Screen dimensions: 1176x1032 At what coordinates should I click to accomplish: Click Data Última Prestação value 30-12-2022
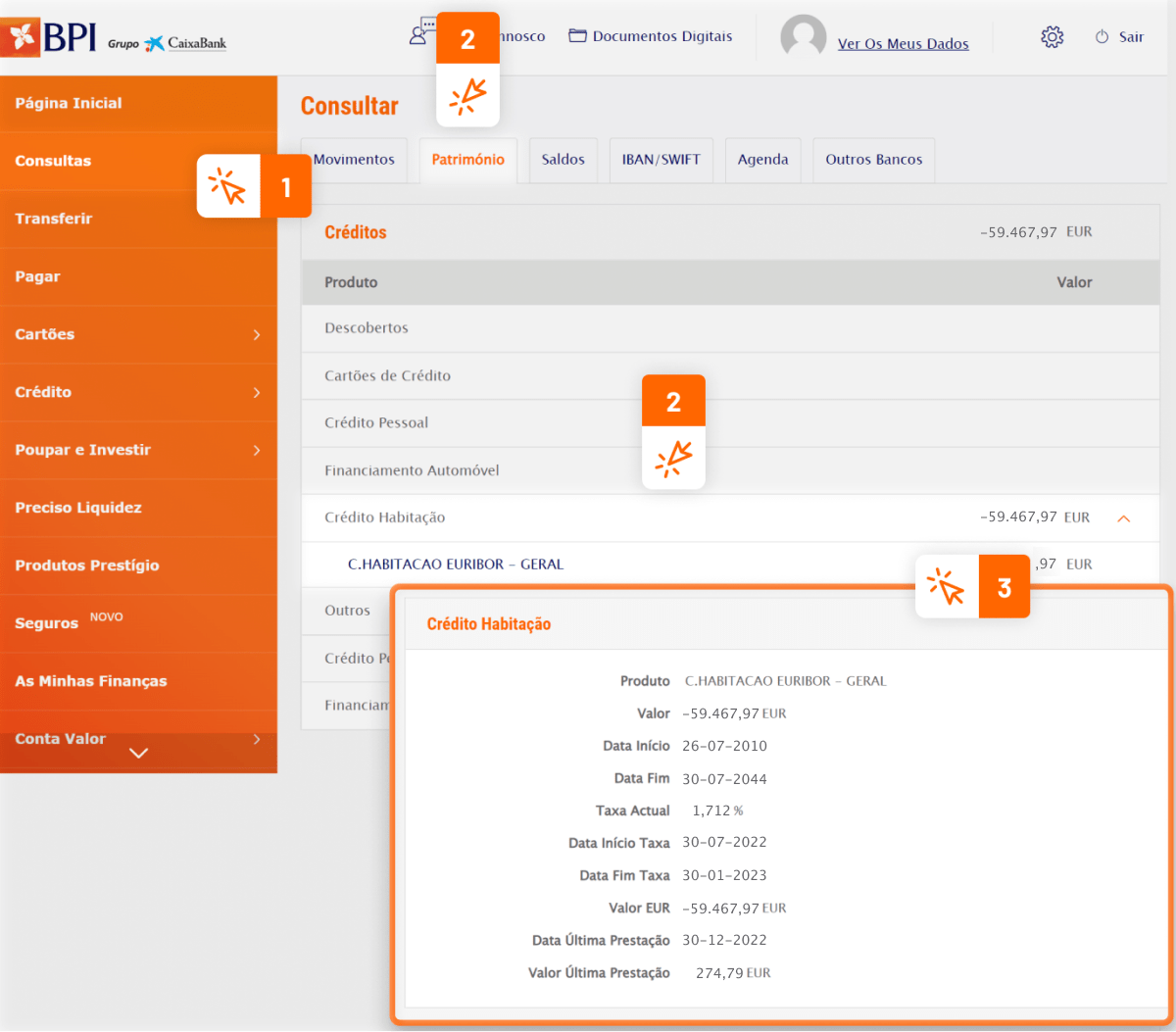point(724,940)
